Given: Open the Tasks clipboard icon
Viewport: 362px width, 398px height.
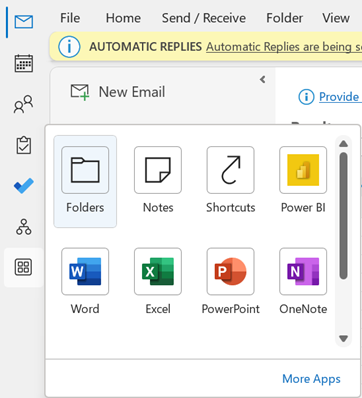Looking at the screenshot, I should tap(24, 145).
